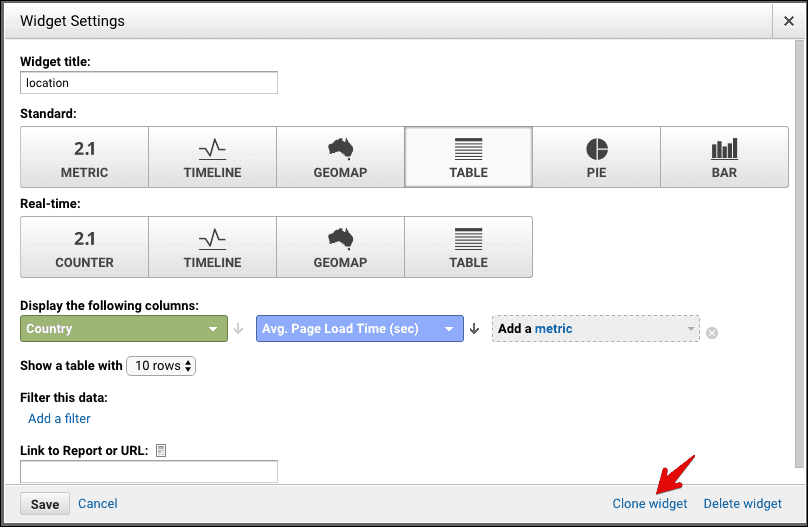Choose the Pie chart widget type

(x=596, y=157)
